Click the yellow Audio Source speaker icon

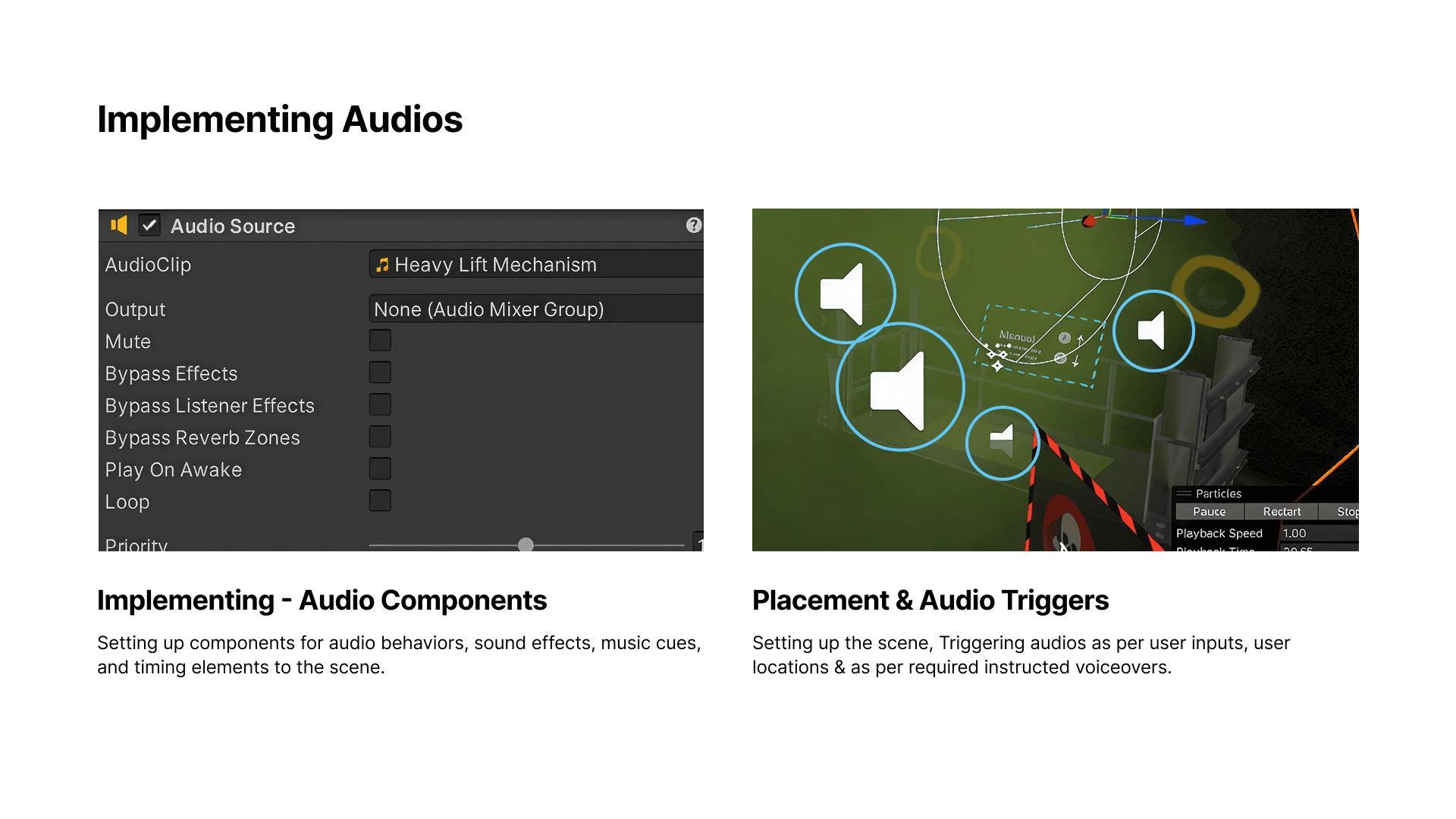click(119, 225)
